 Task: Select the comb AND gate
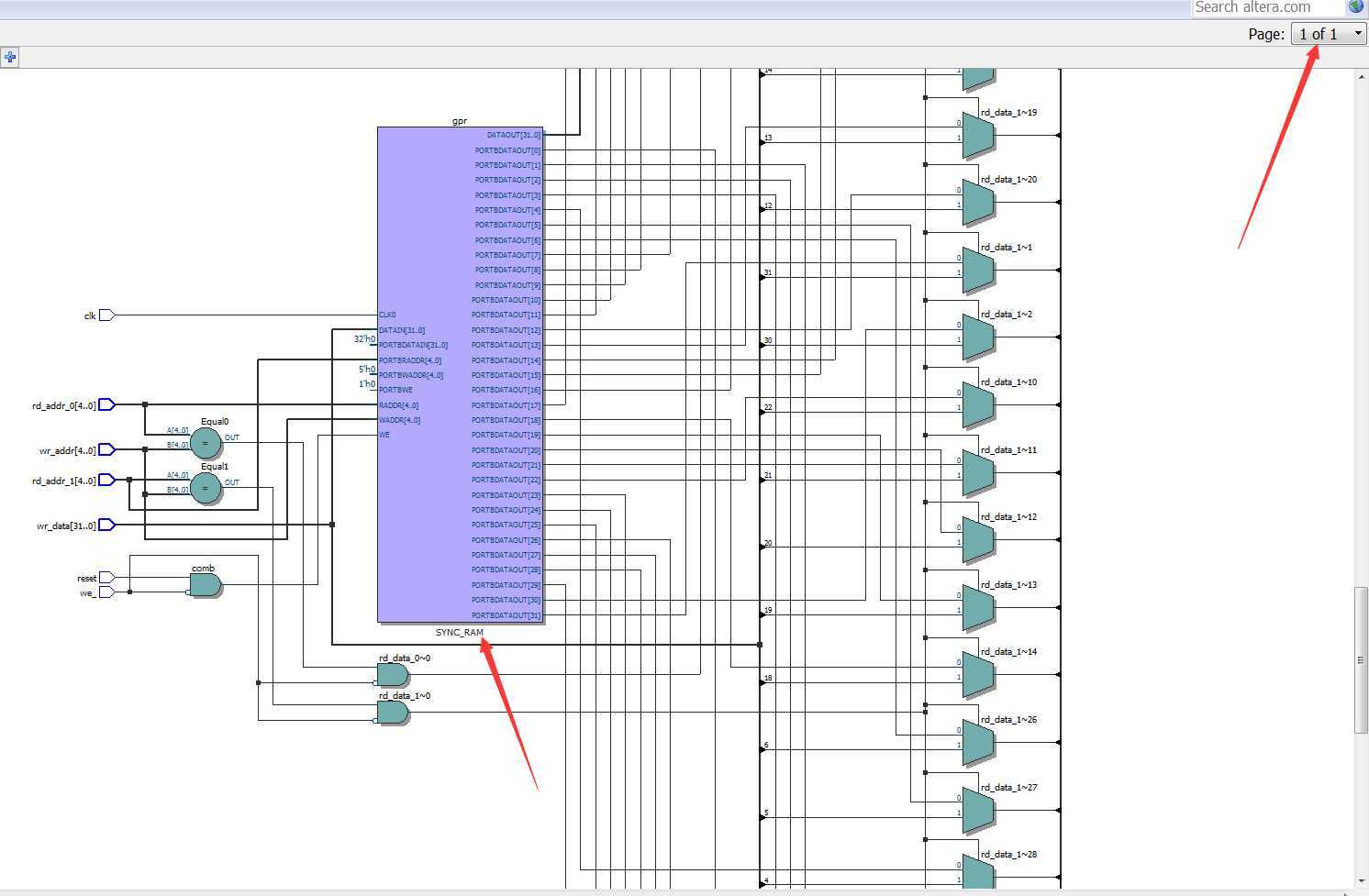[206, 585]
